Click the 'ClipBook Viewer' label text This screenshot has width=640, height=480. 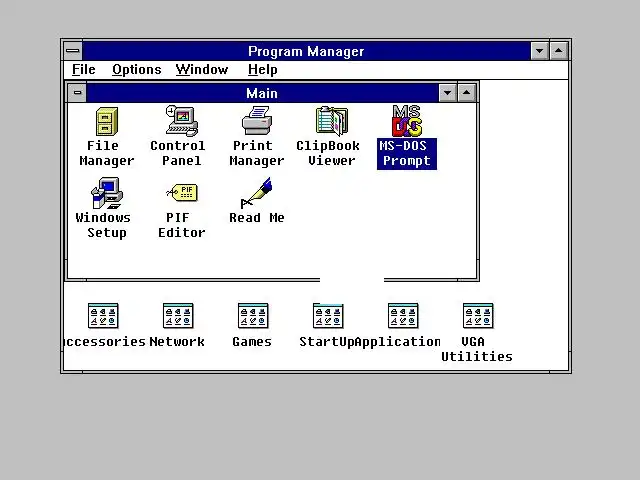328,153
